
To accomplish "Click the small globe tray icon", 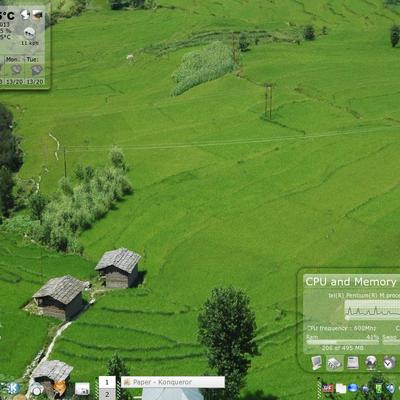I will [366, 389].
